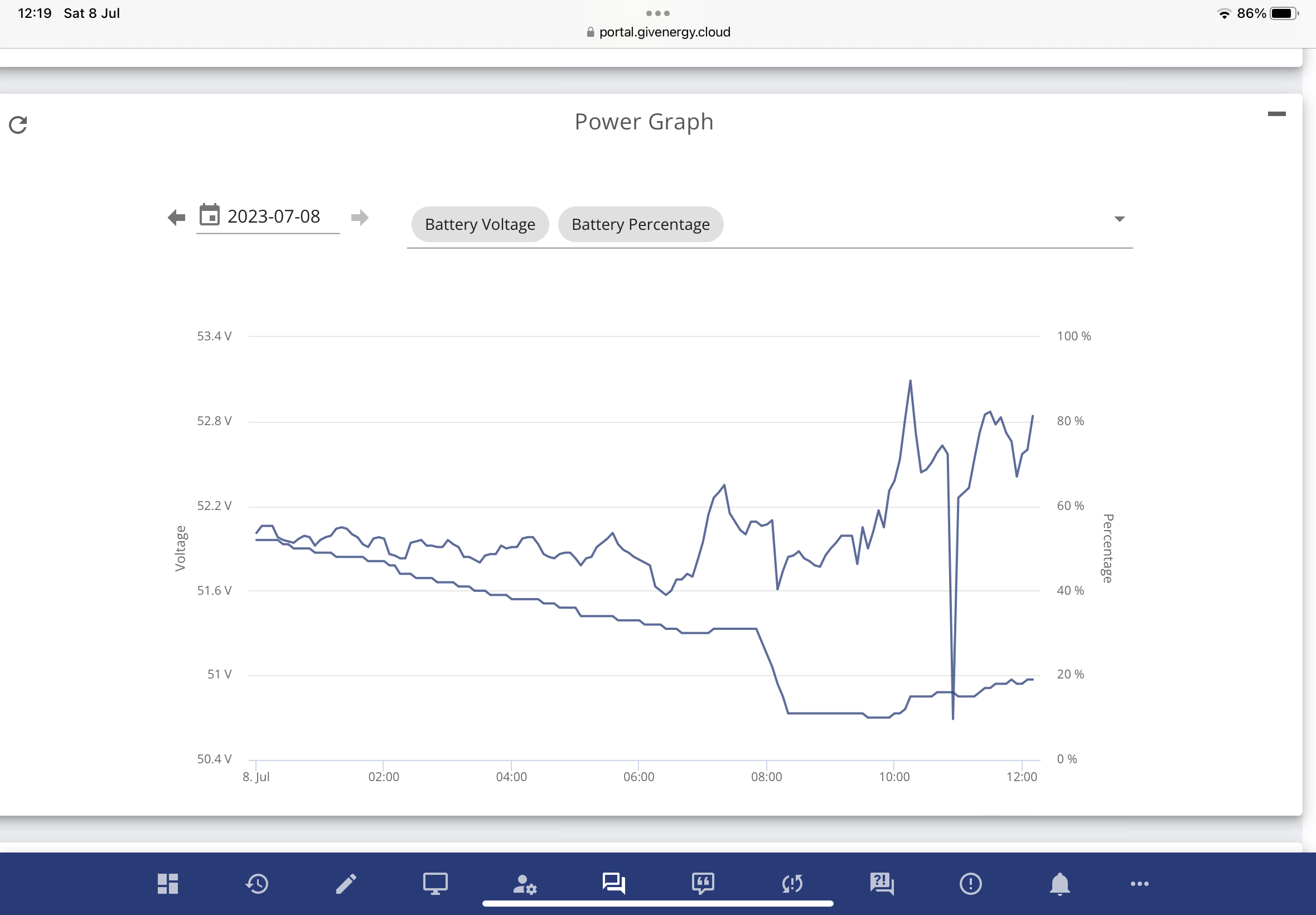Go to next day arrow
The height and width of the screenshot is (915, 1316).
click(360, 217)
